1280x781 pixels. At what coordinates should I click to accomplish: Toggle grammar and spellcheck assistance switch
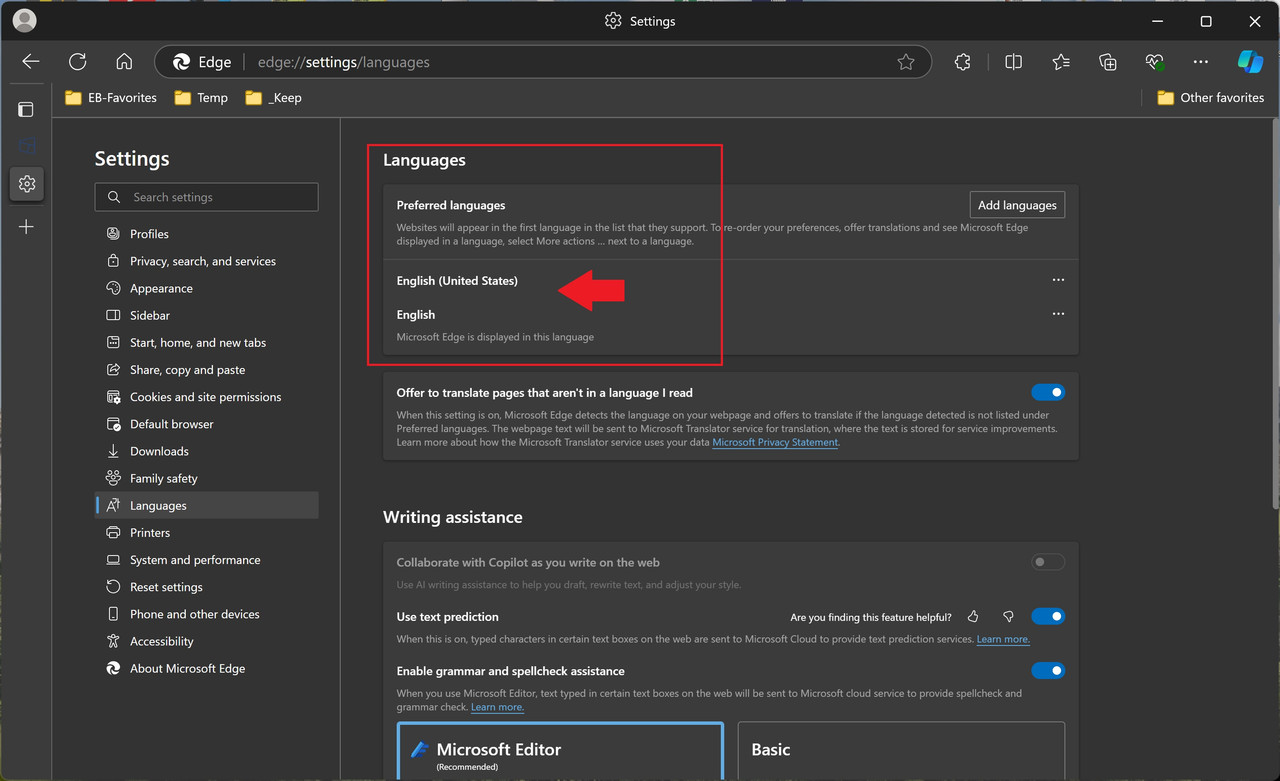[1048, 671]
